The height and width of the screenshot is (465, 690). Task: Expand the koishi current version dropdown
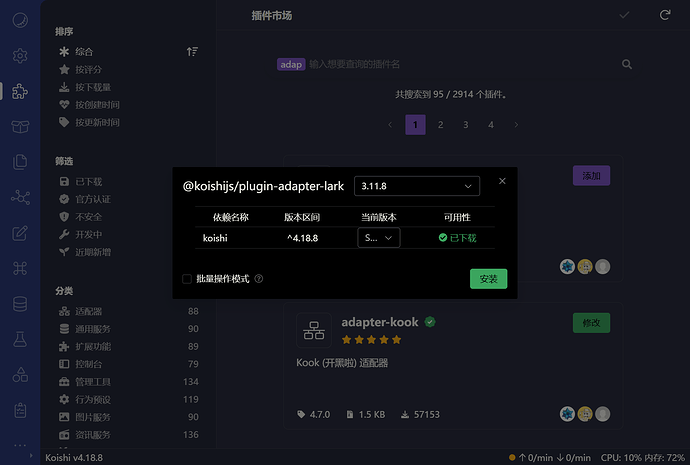click(x=378, y=237)
